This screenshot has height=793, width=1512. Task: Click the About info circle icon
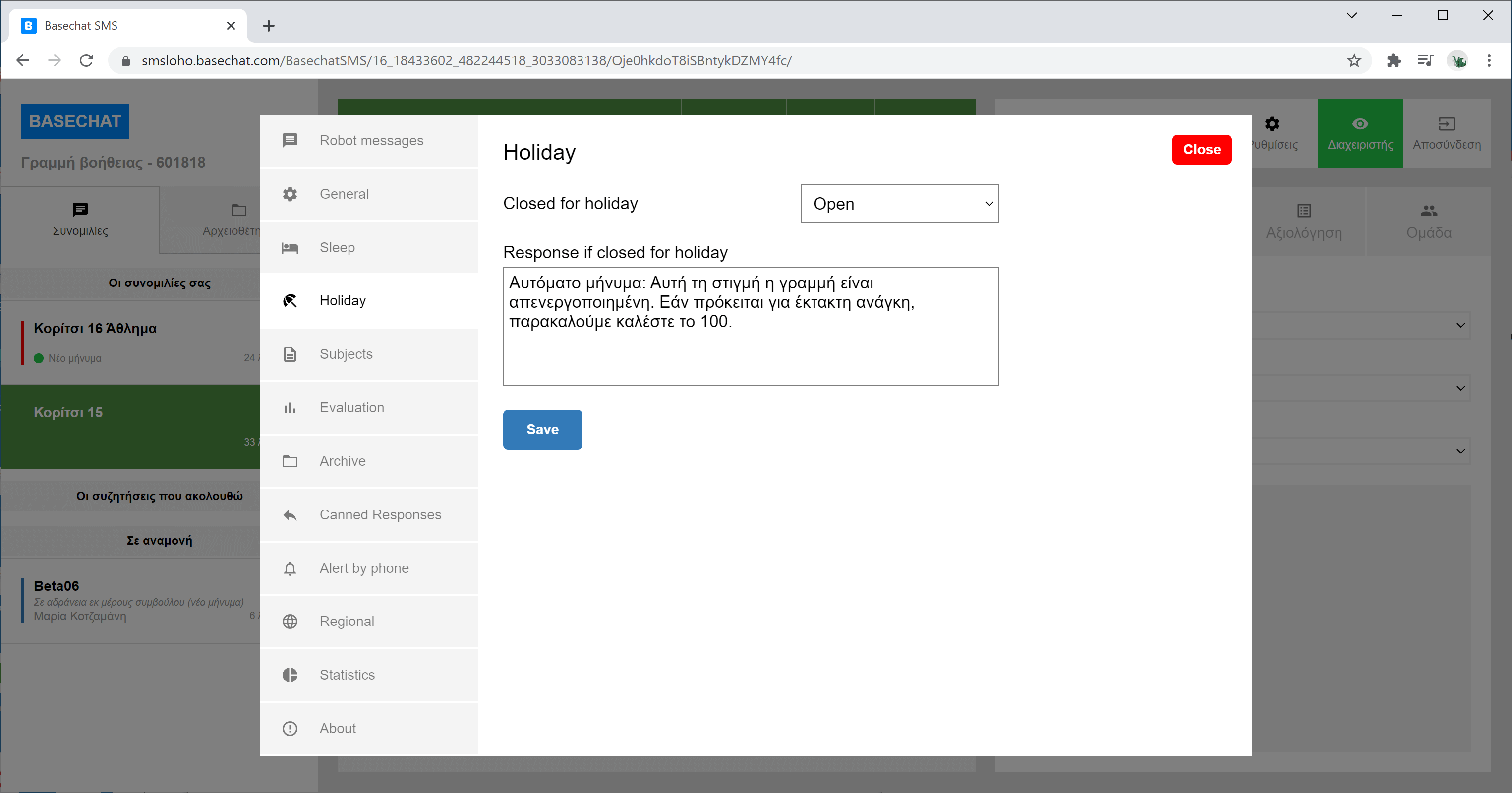pos(290,729)
